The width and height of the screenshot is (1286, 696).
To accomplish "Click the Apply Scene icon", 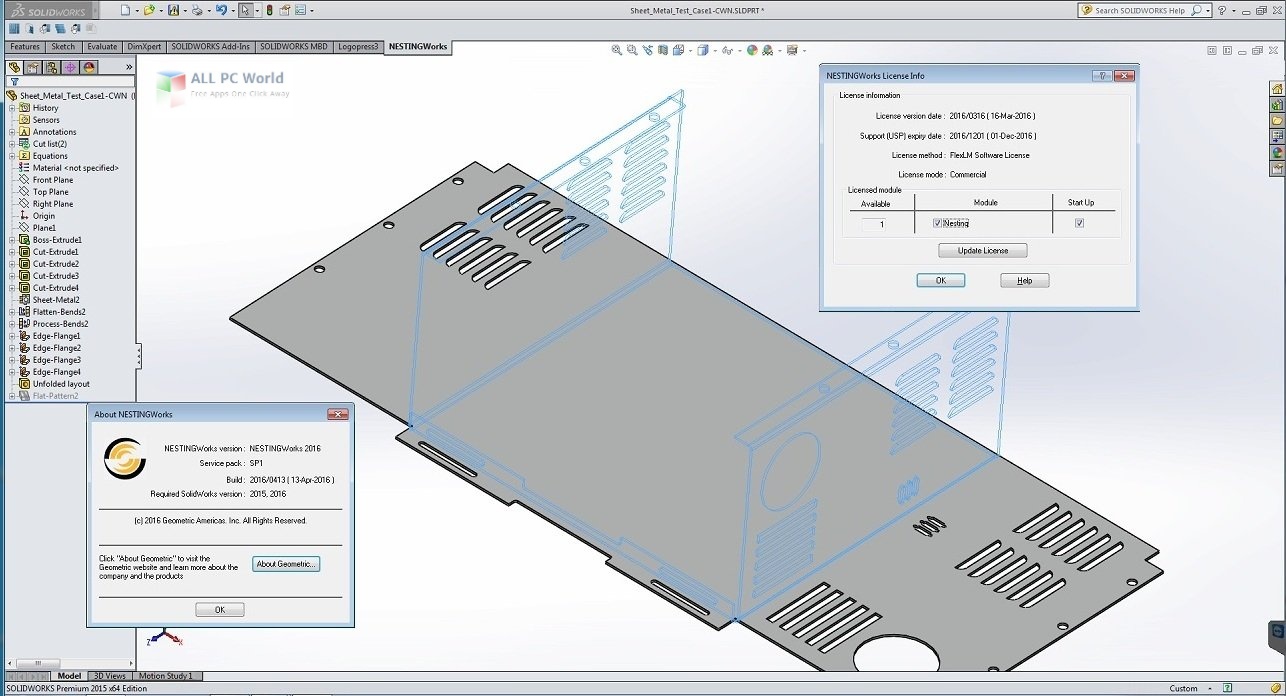I will pyautogui.click(x=767, y=50).
